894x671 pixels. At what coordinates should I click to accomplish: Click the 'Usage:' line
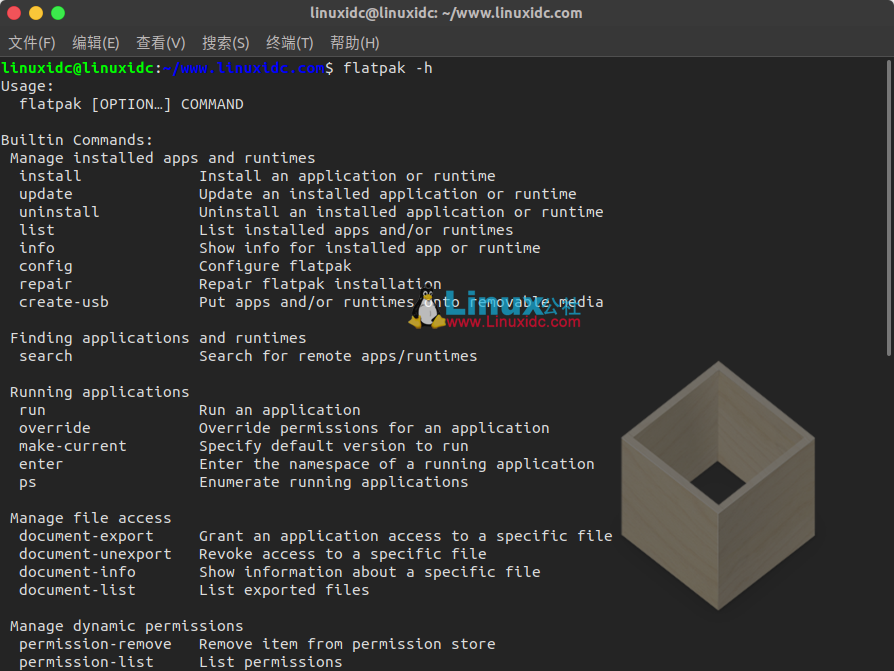click(27, 87)
